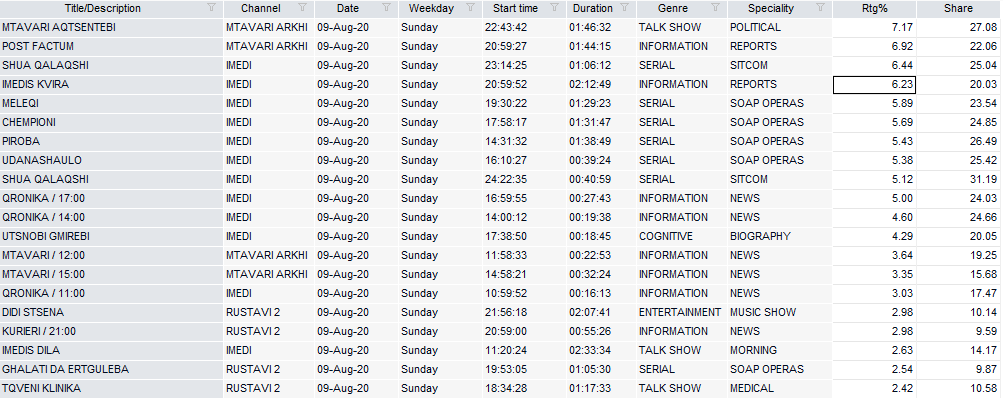This screenshot has width=1003, height=398.
Task: Open filter on Date column
Action: (386, 8)
